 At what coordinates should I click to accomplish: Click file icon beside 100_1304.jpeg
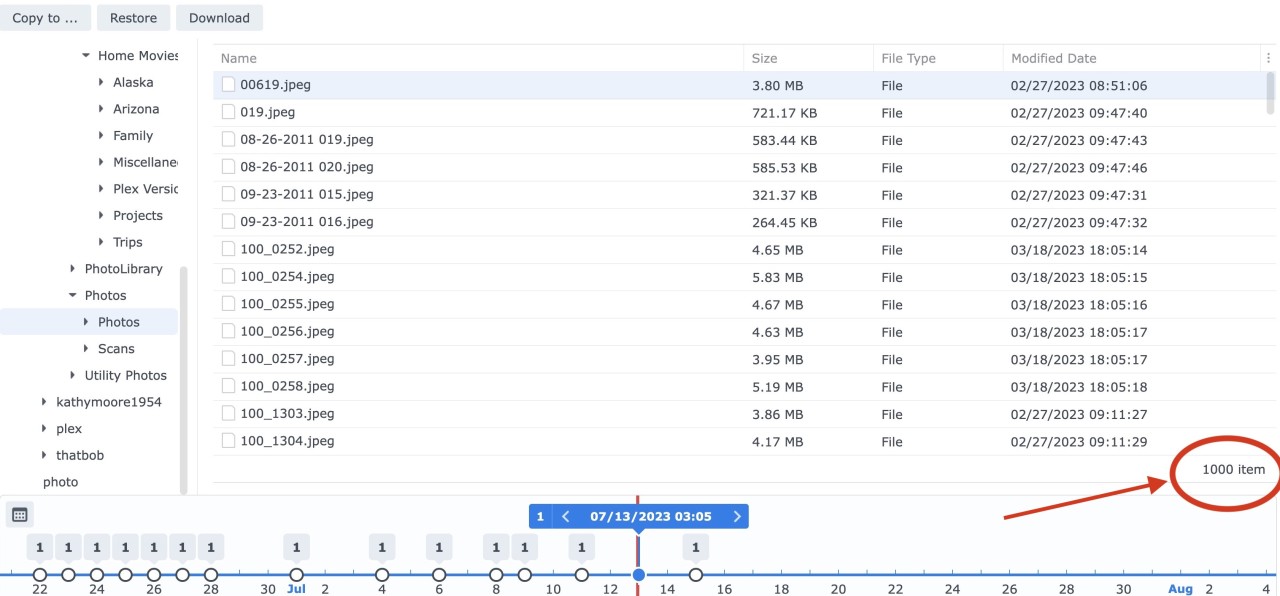click(x=228, y=440)
